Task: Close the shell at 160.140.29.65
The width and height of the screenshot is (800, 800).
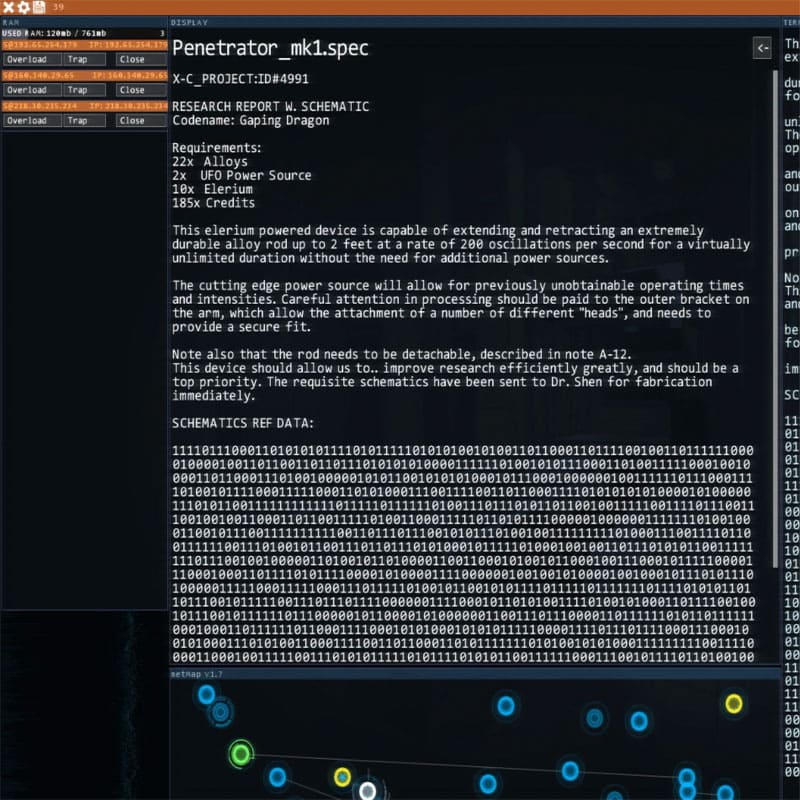Action: point(132,90)
